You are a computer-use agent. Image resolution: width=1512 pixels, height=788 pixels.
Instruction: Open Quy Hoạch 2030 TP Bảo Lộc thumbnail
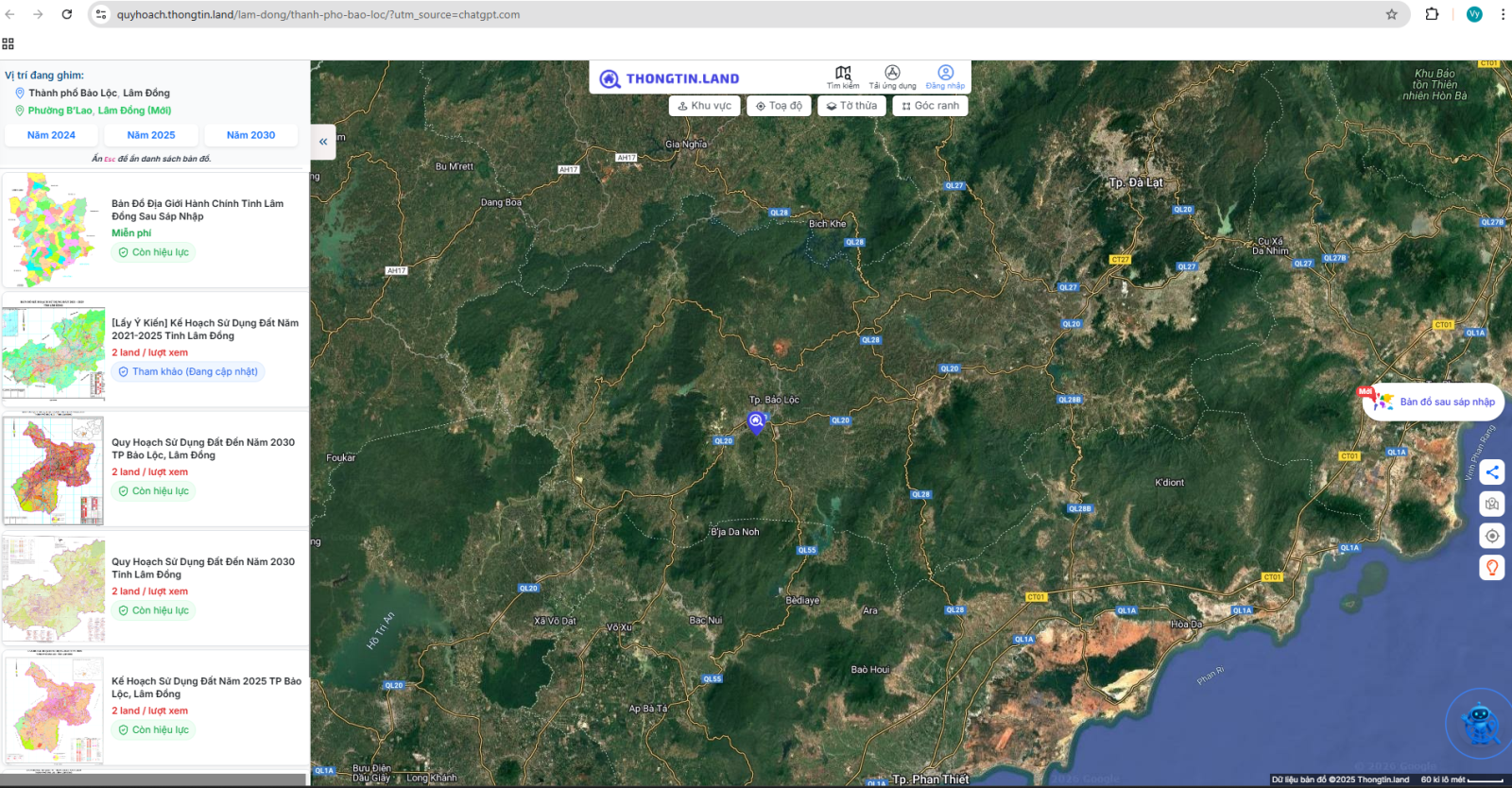point(54,470)
